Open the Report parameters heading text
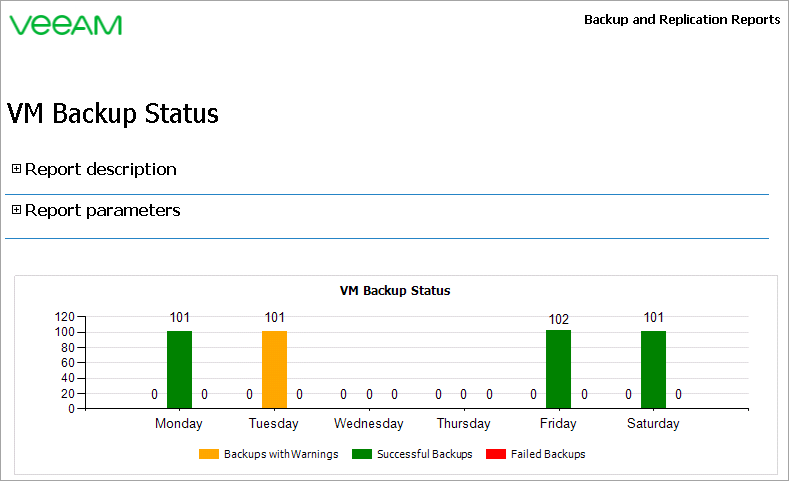This screenshot has height=481, width=789. pyautogui.click(x=103, y=210)
